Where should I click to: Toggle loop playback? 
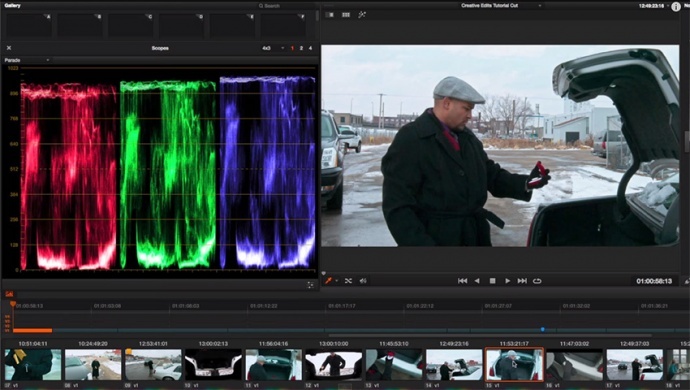tap(537, 281)
